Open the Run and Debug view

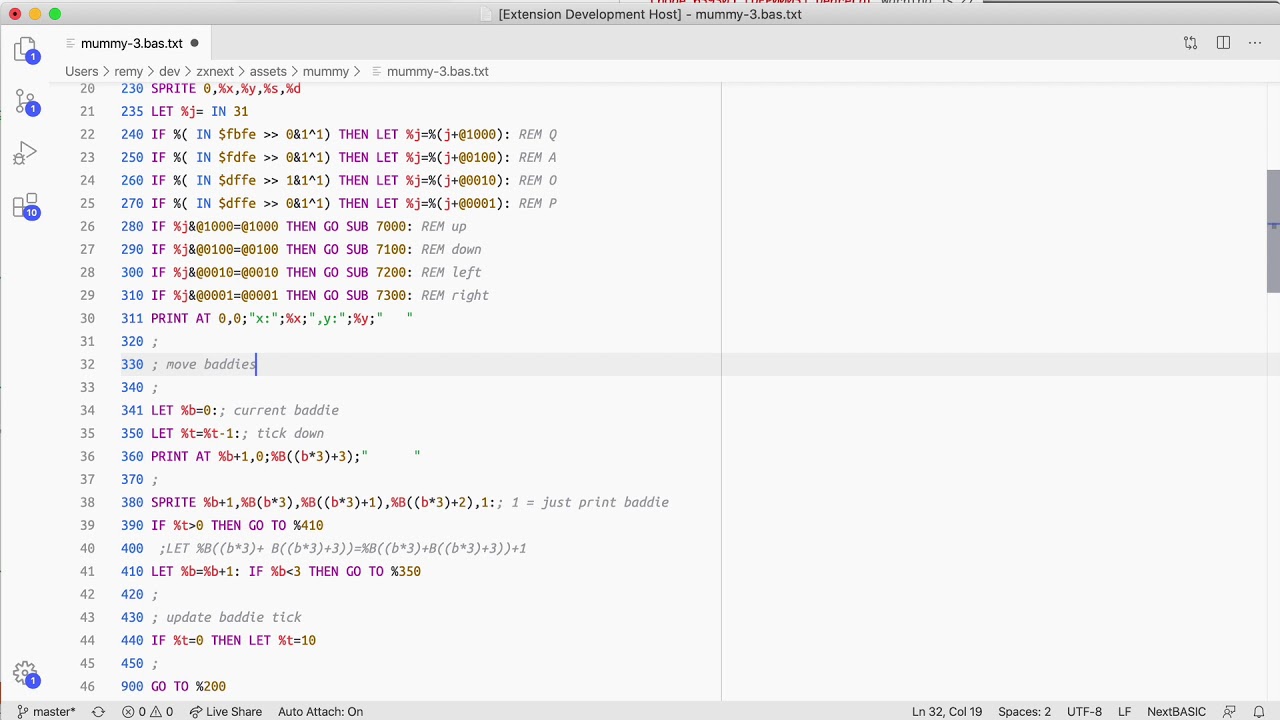(x=25, y=154)
